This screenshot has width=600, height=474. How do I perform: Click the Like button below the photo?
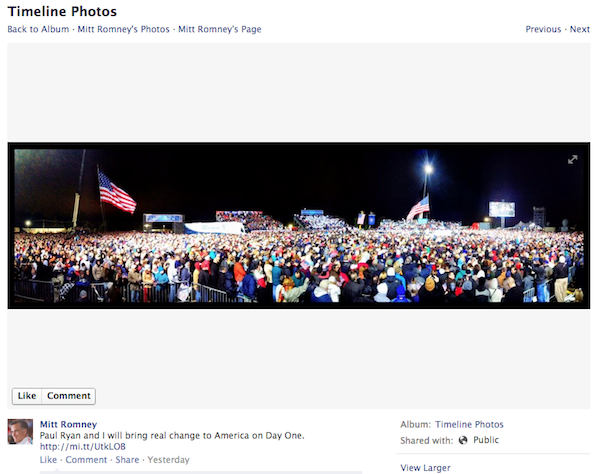click(x=27, y=396)
